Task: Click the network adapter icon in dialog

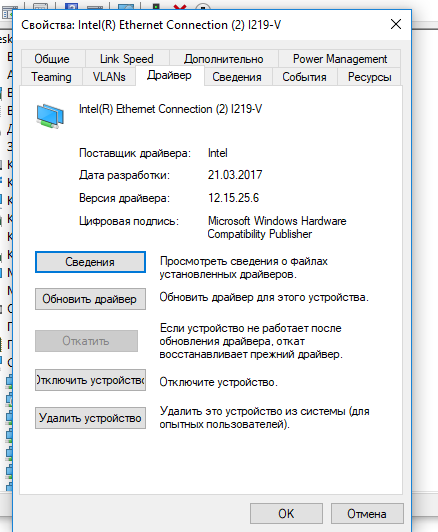Action: [50, 116]
